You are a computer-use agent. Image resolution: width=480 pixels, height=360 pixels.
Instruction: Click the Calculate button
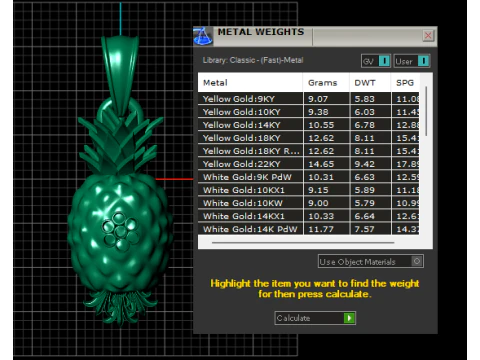pos(315,318)
